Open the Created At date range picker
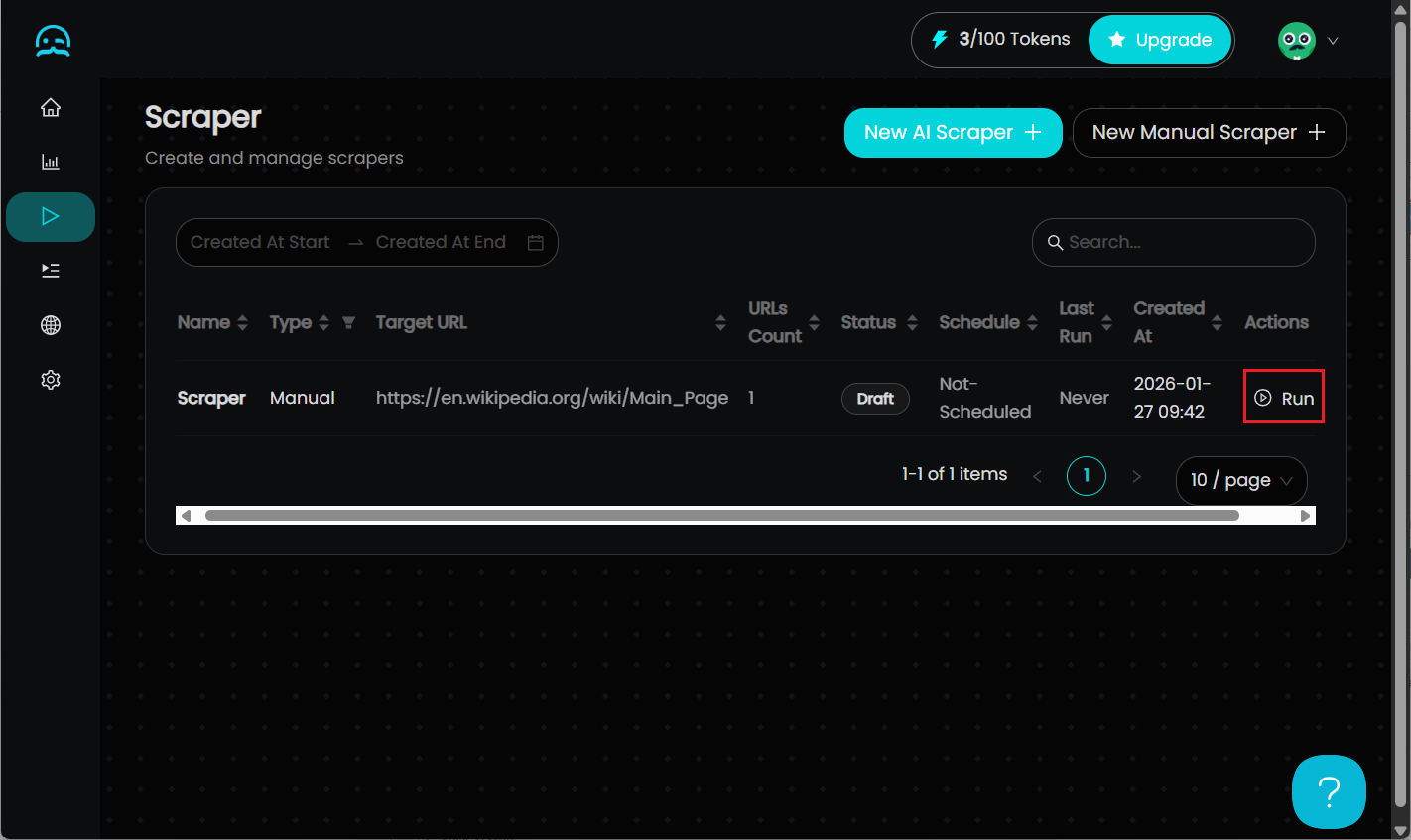This screenshot has width=1411, height=840. click(x=366, y=242)
